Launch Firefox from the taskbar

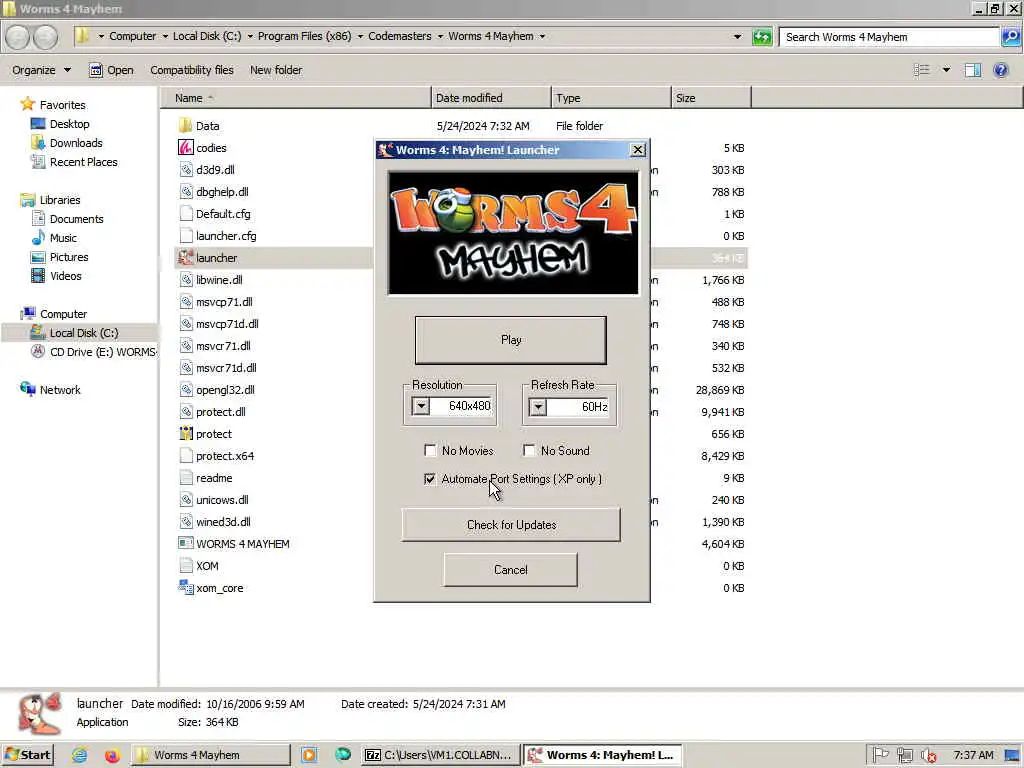point(112,755)
